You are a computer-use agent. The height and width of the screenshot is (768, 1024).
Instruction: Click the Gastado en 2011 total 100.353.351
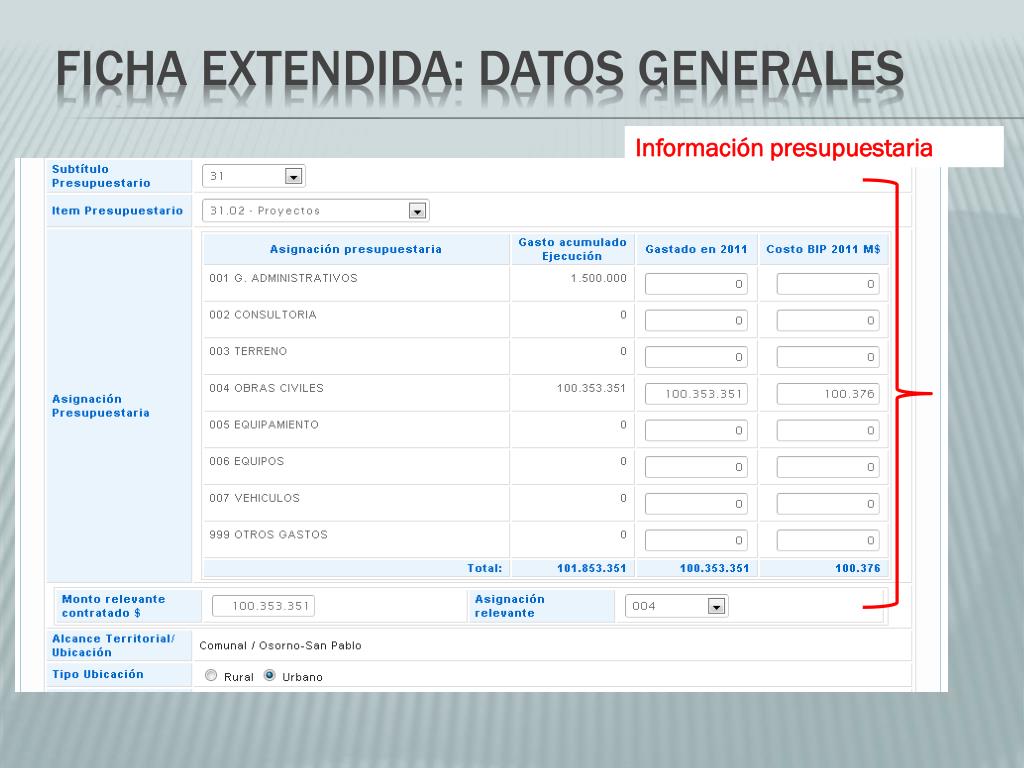pyautogui.click(x=714, y=568)
